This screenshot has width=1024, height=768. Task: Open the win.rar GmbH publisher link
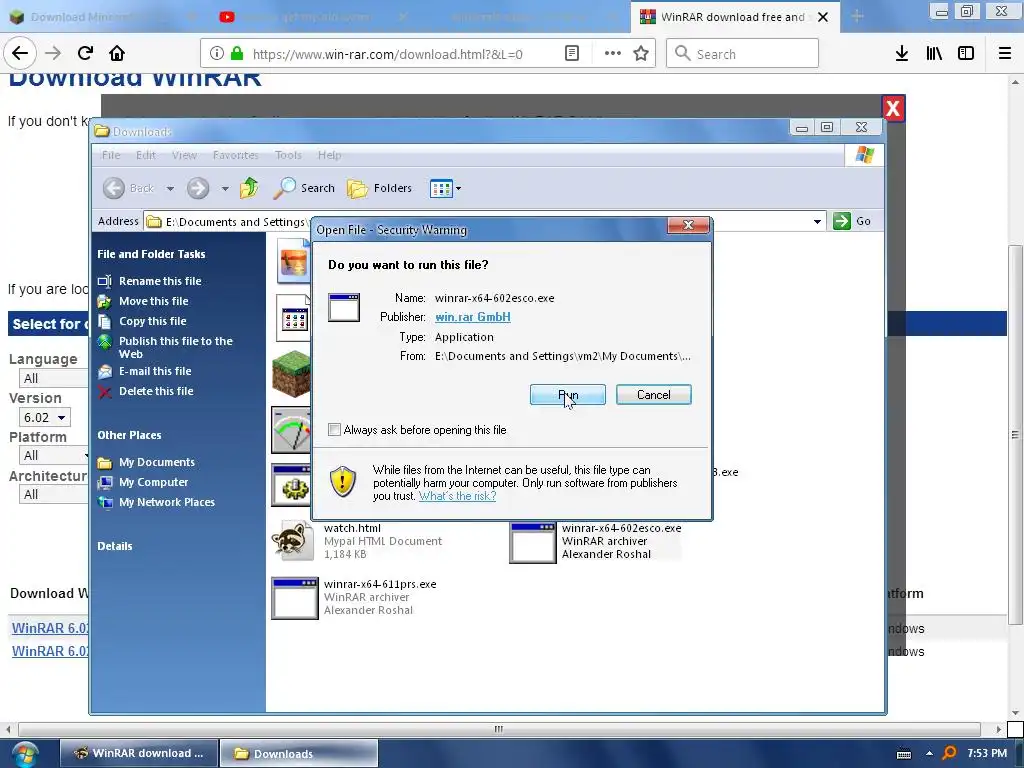[x=473, y=317]
